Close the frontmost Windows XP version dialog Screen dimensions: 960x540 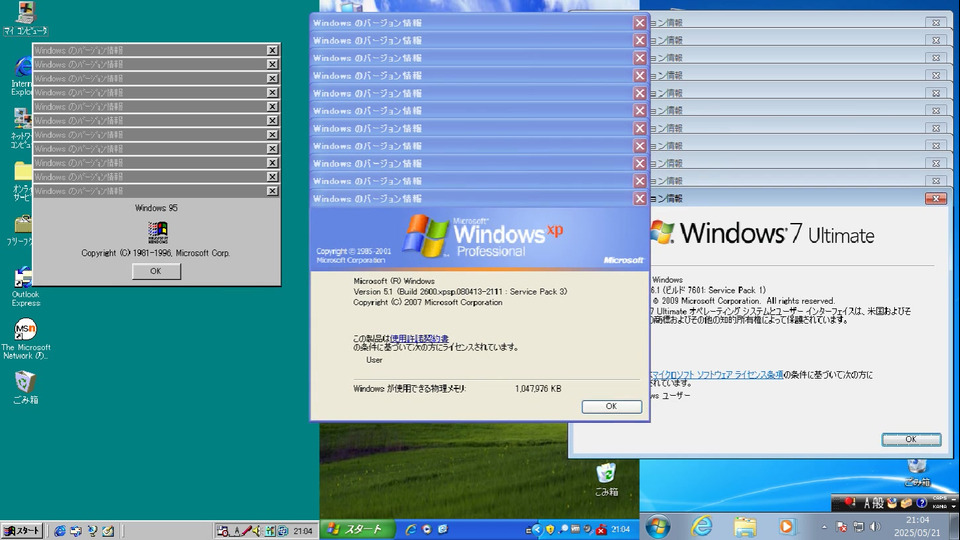click(640, 198)
